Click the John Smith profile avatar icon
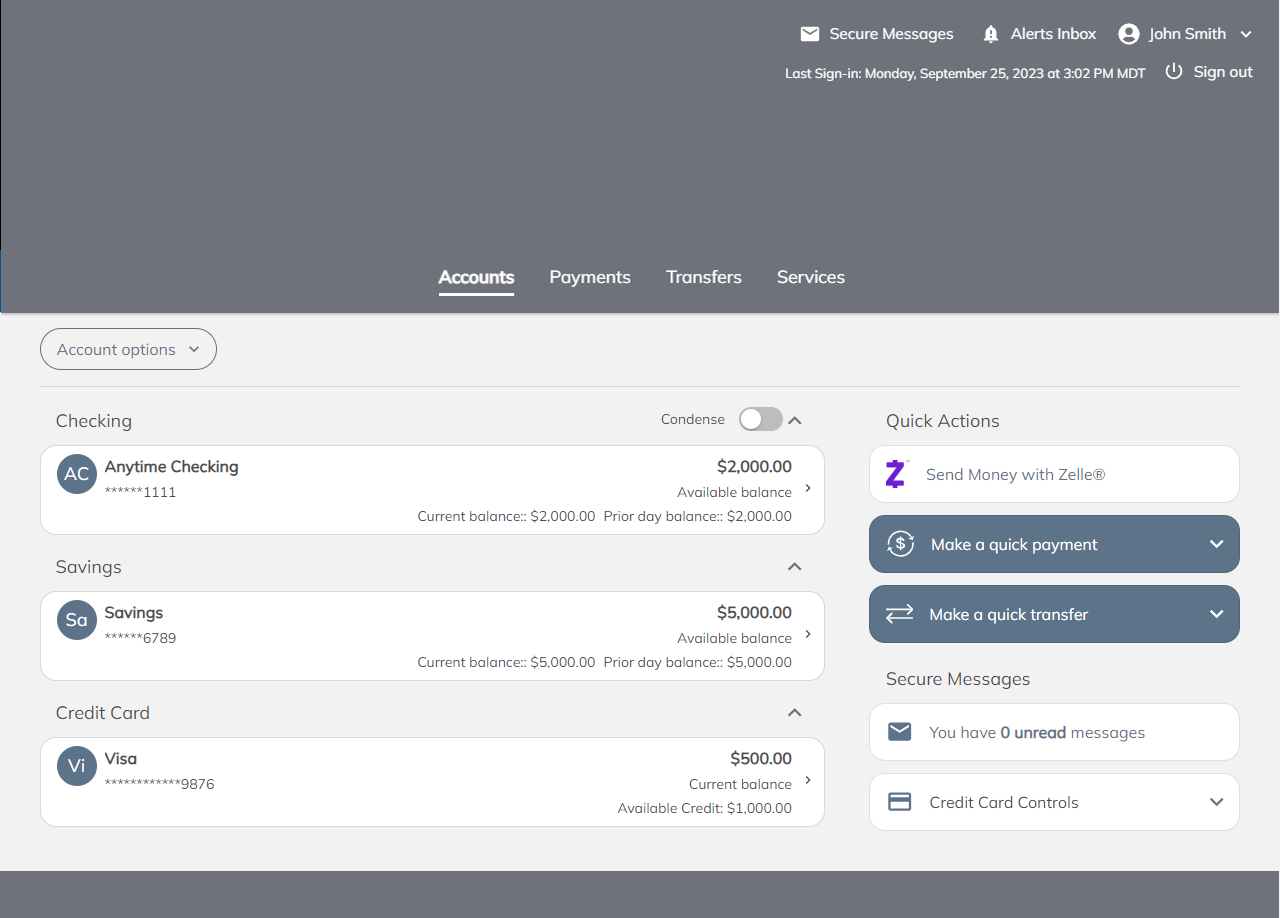 click(x=1129, y=34)
